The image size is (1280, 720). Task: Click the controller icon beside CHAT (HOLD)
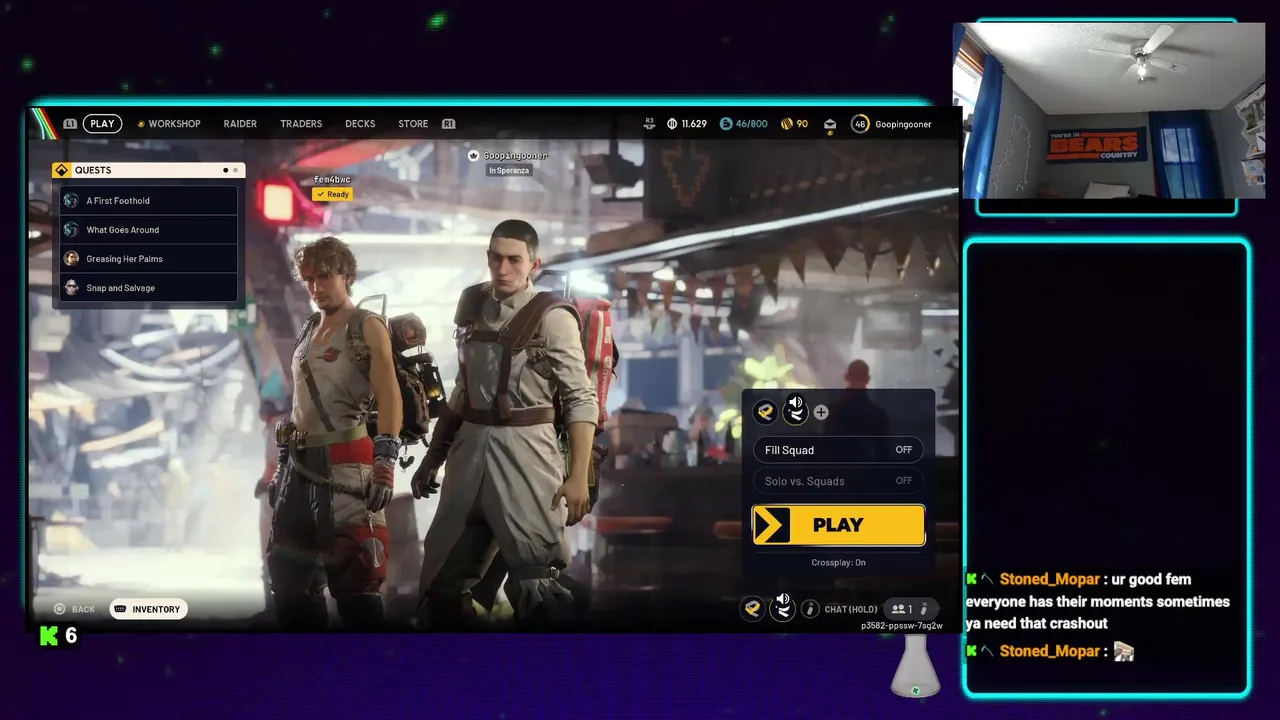click(810, 609)
